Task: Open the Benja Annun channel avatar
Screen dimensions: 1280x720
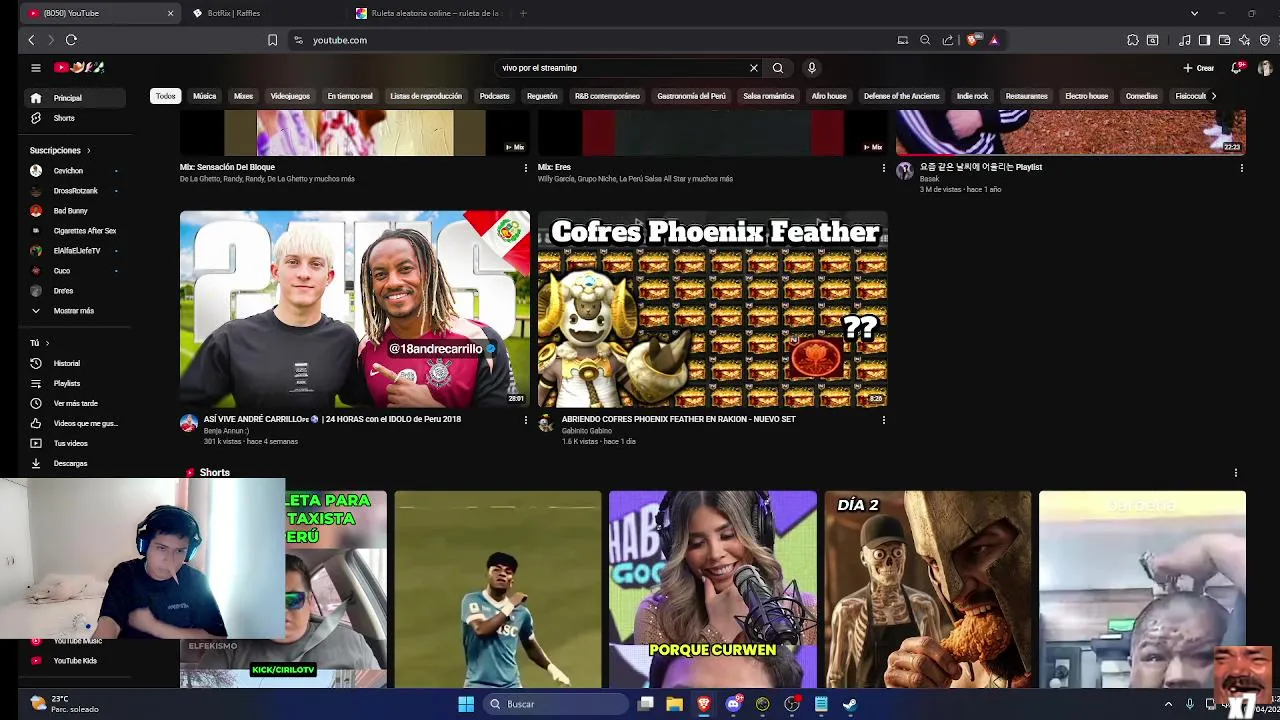Action: 189,424
